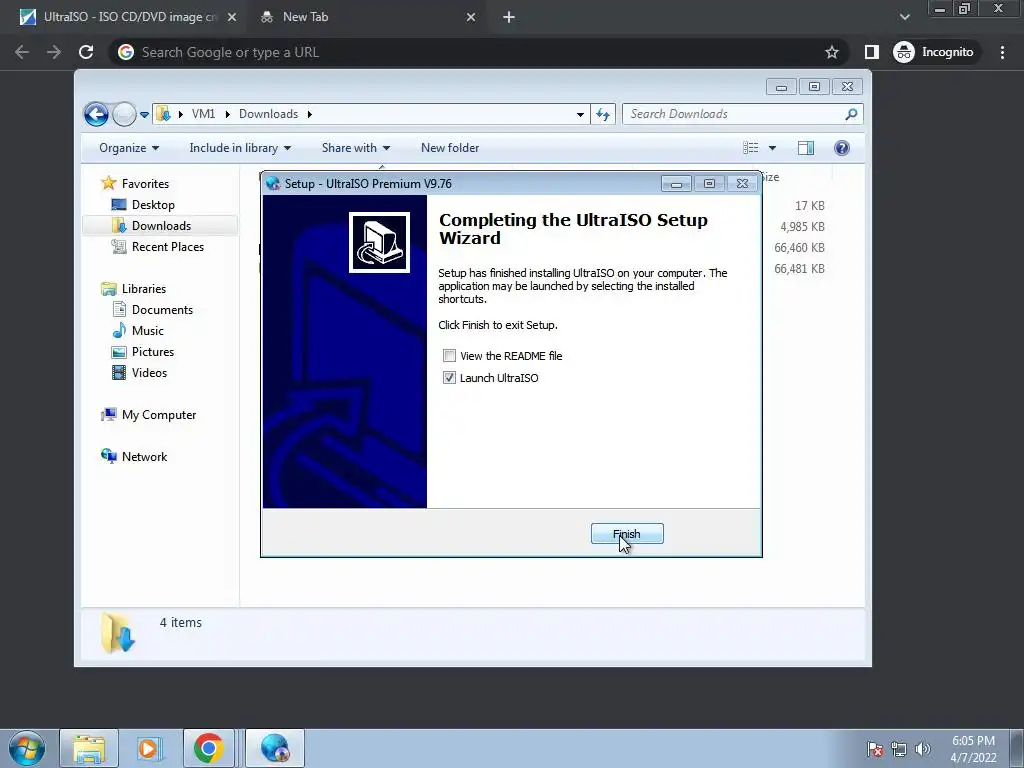Screen dimensions: 1024x768
Task: Click the 66,481 KB file size entry
Action: click(799, 268)
